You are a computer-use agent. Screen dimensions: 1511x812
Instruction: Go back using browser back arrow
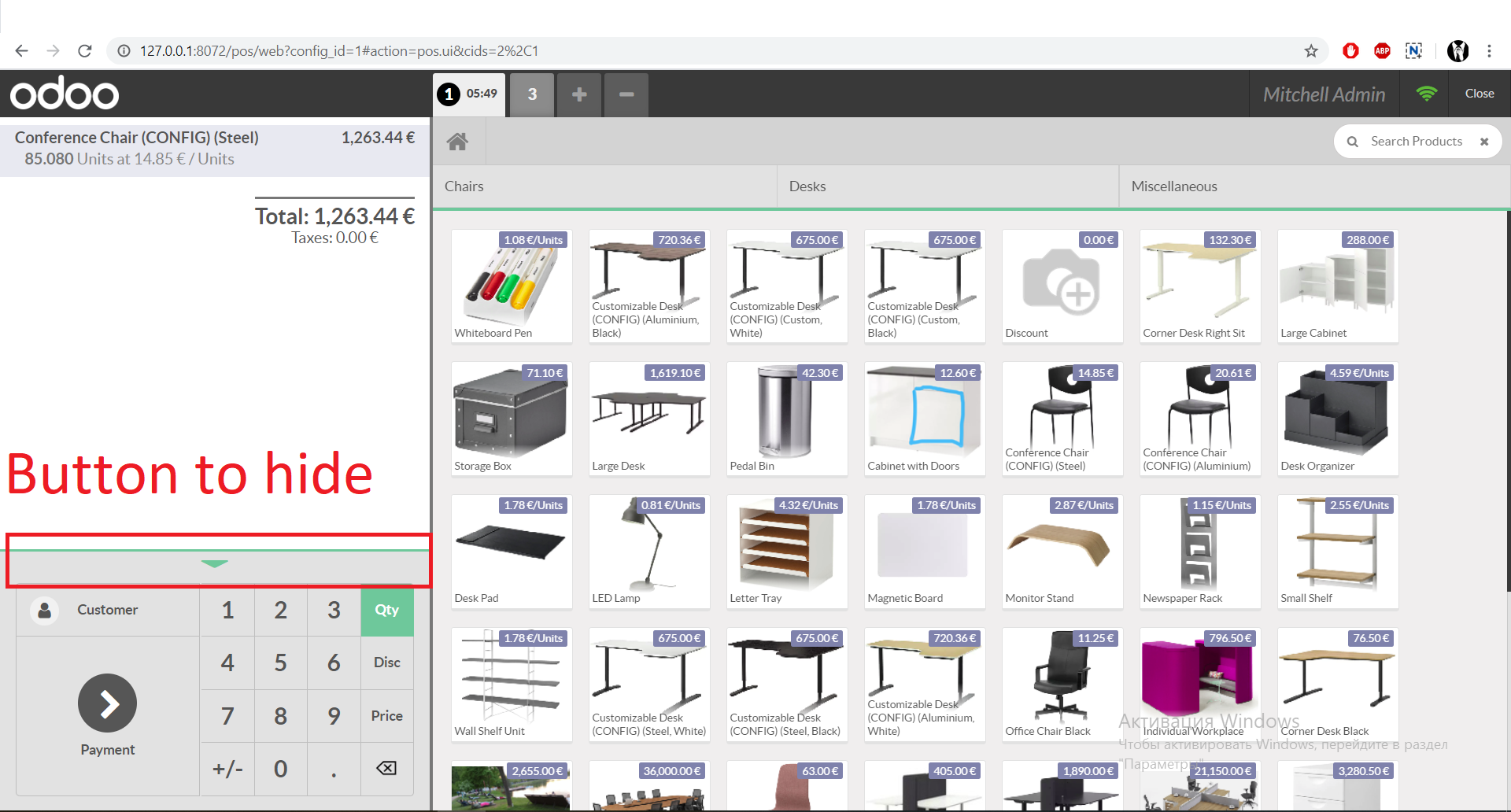click(21, 51)
